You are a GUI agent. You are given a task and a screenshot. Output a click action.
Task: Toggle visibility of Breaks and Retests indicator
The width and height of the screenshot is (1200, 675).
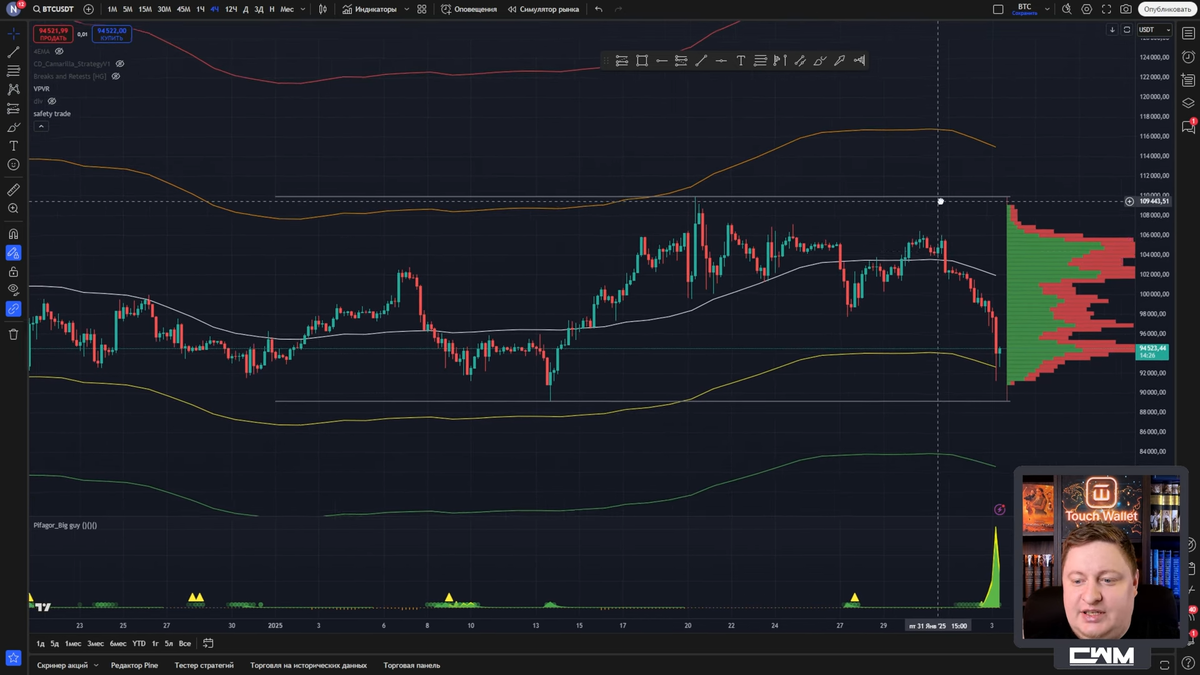pos(116,76)
